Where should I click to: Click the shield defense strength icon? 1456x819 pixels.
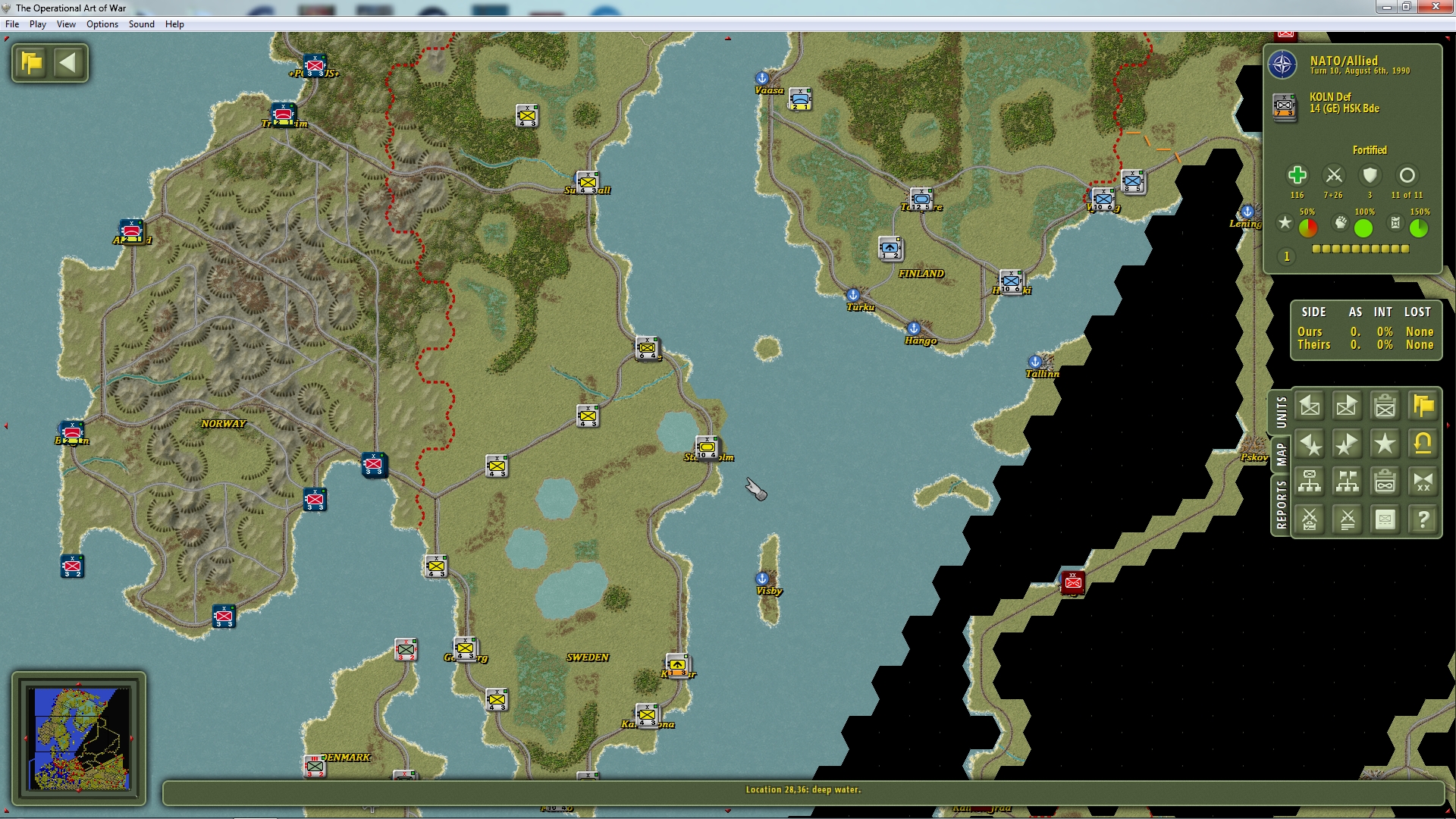(x=1370, y=175)
